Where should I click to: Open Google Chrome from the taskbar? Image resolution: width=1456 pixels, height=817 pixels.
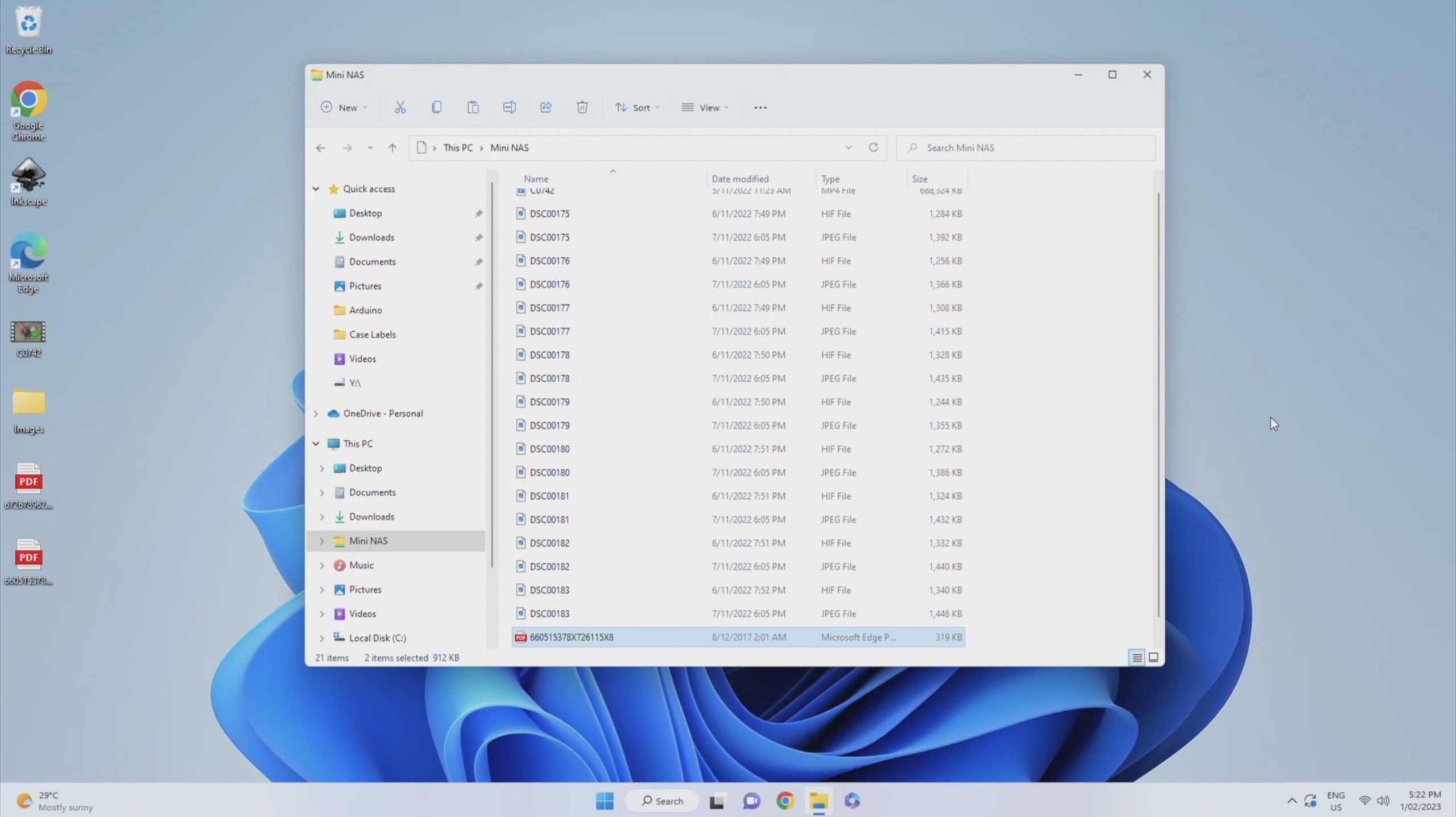pyautogui.click(x=785, y=801)
